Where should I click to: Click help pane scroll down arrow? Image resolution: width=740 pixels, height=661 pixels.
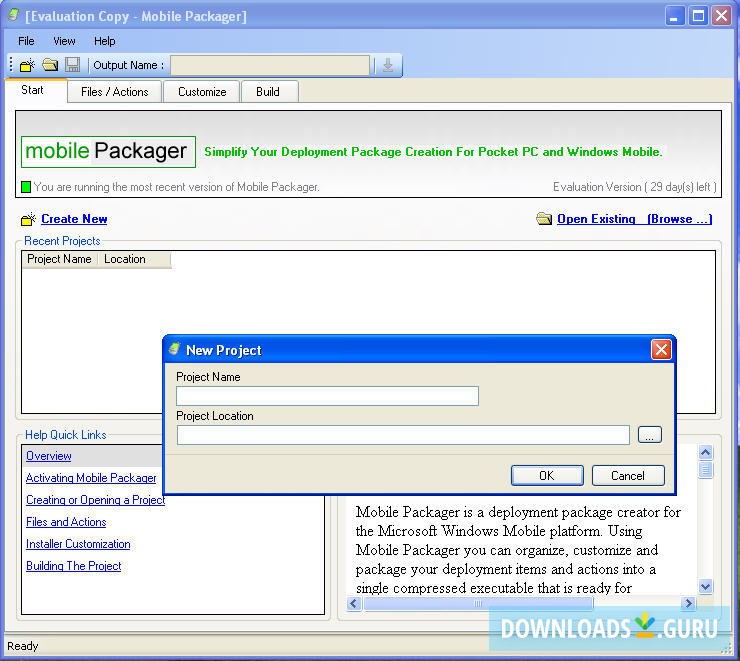tap(706, 587)
